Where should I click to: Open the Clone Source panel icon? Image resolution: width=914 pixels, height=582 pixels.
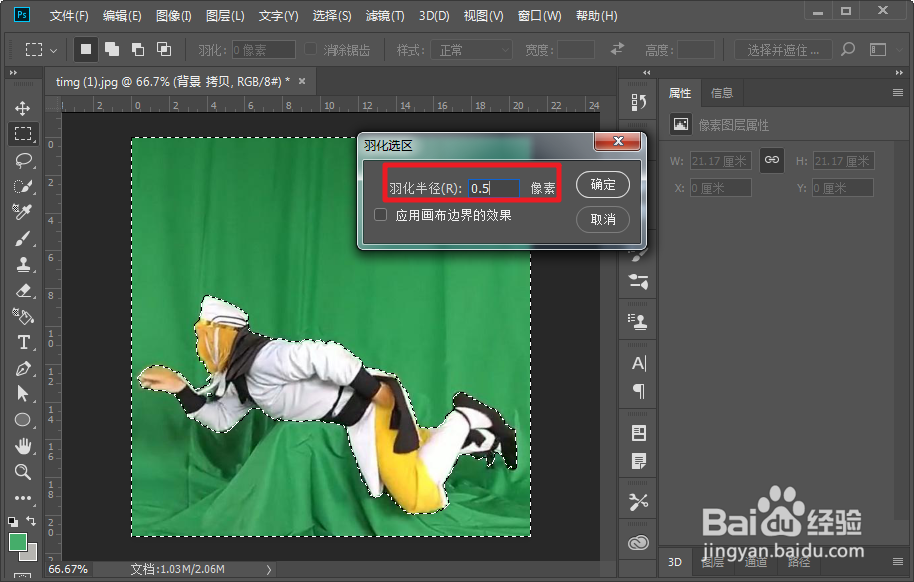(x=638, y=321)
